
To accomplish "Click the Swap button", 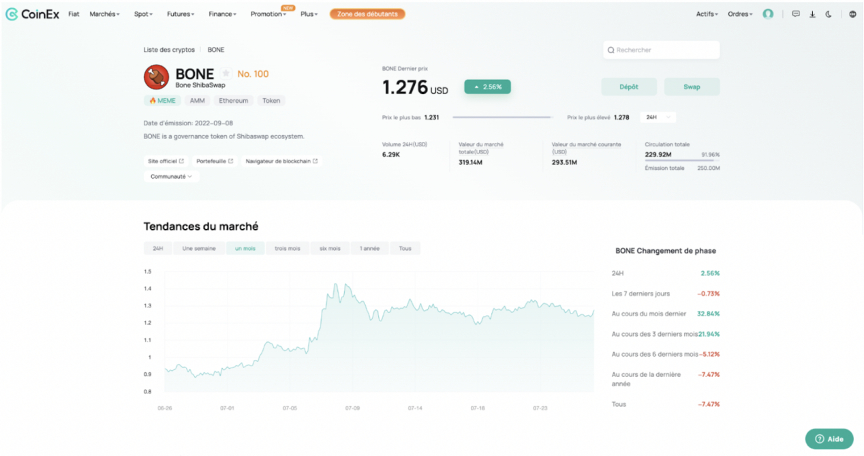I will point(692,87).
